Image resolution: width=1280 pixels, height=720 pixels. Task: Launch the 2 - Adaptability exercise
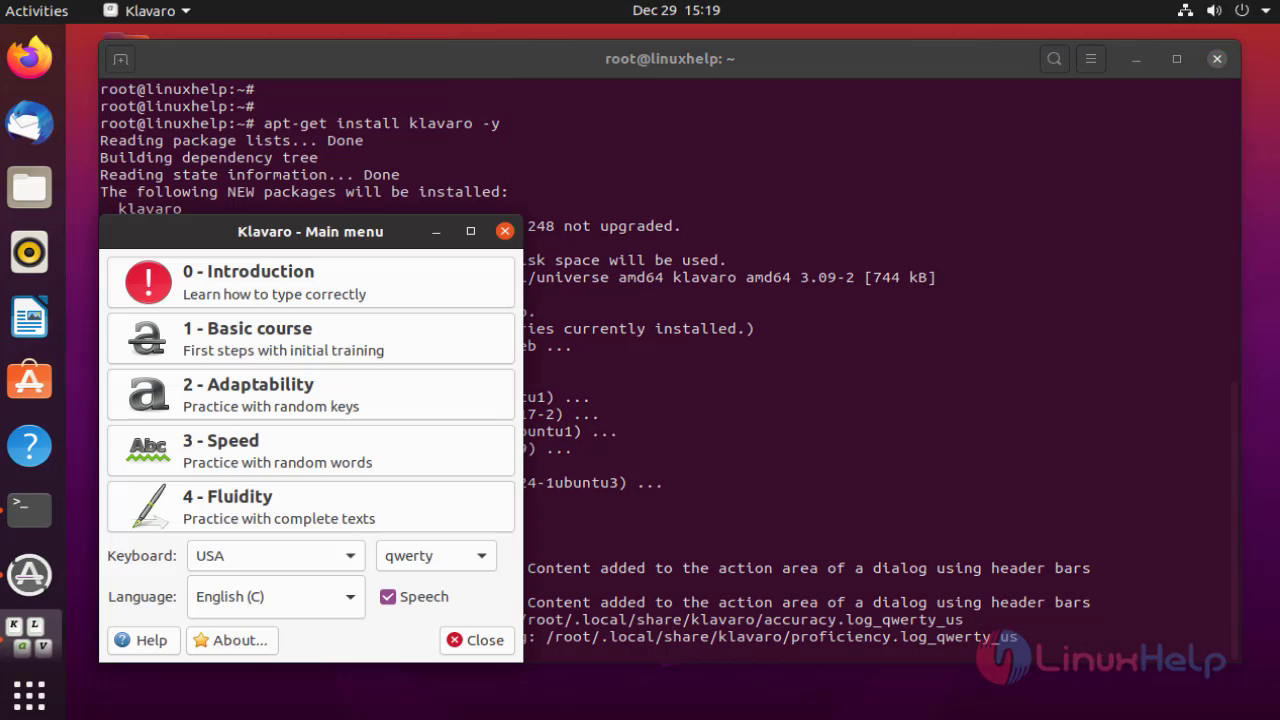click(311, 394)
